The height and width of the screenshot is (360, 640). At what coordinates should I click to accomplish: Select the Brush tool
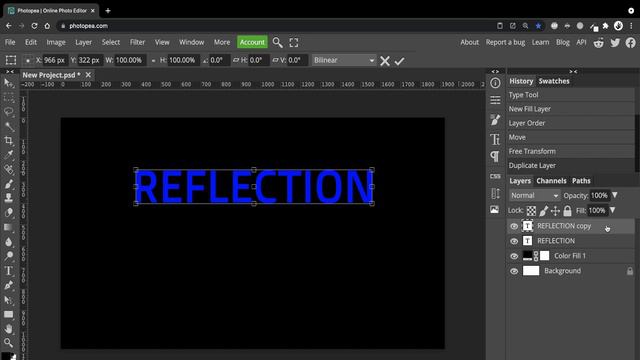tap(9, 184)
